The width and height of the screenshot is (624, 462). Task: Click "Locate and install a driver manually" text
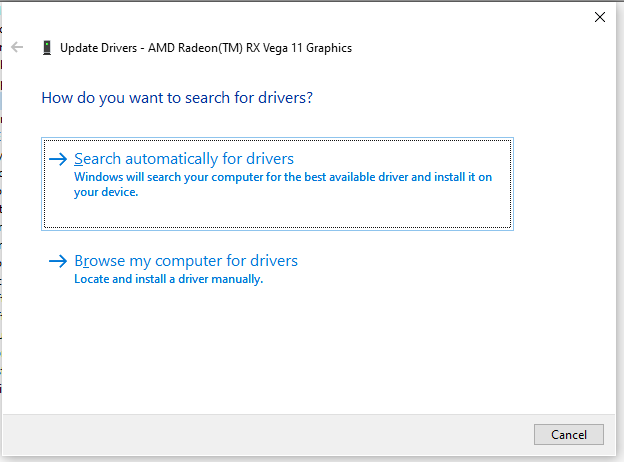point(168,279)
